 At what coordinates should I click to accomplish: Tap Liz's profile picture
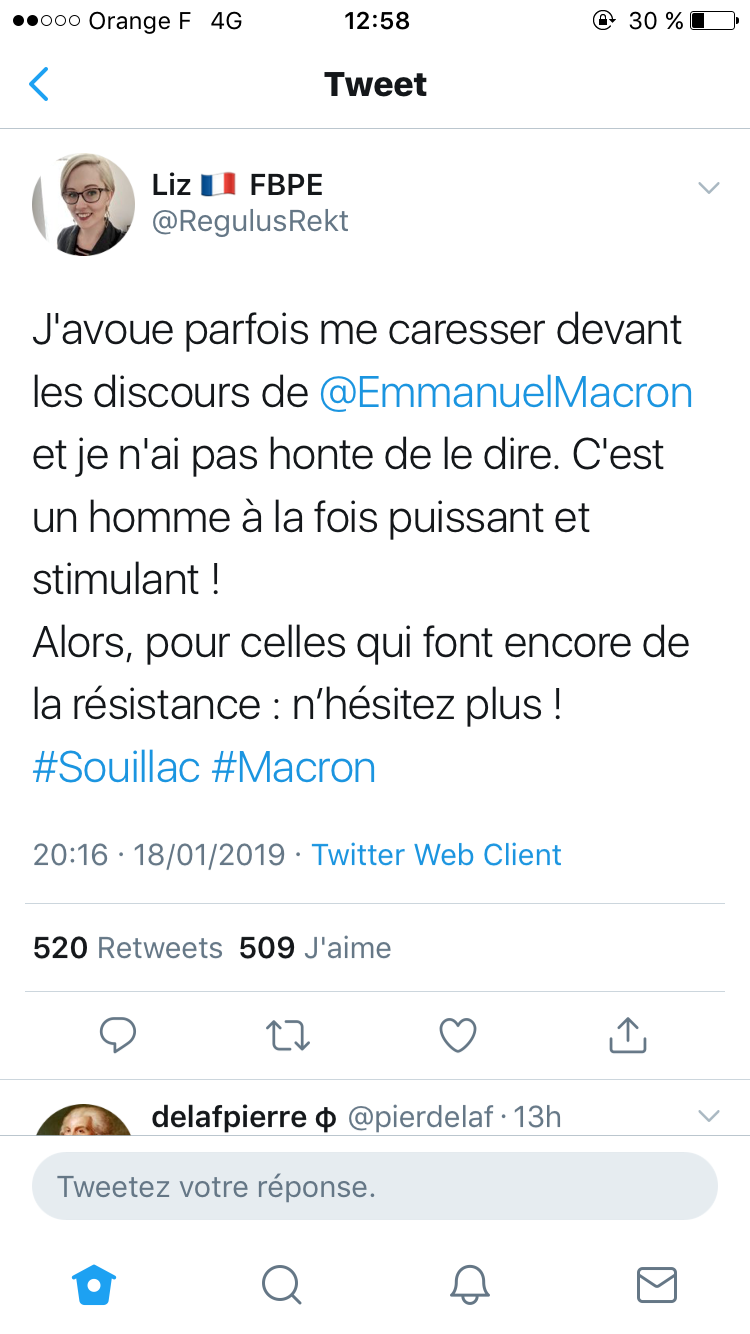point(83,203)
